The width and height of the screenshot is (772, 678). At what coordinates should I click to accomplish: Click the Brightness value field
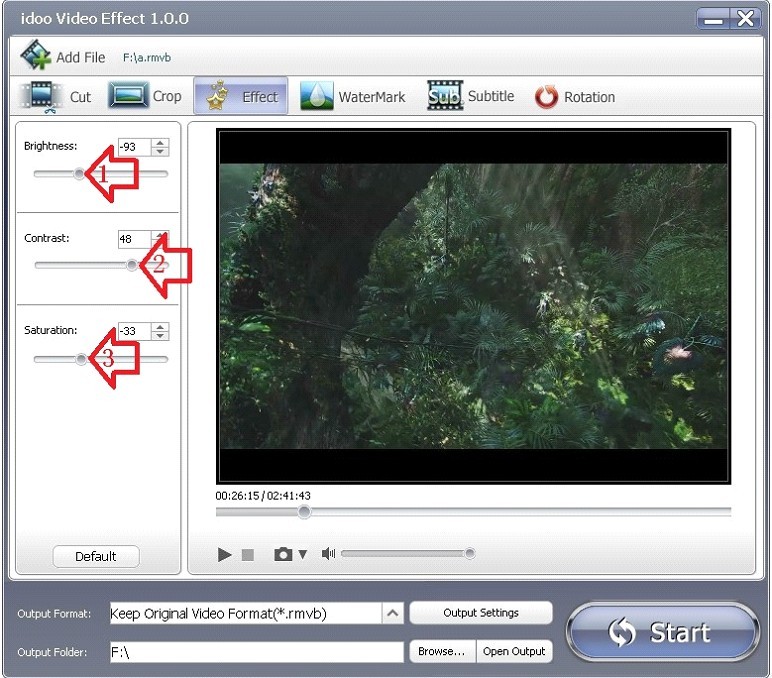pos(134,147)
